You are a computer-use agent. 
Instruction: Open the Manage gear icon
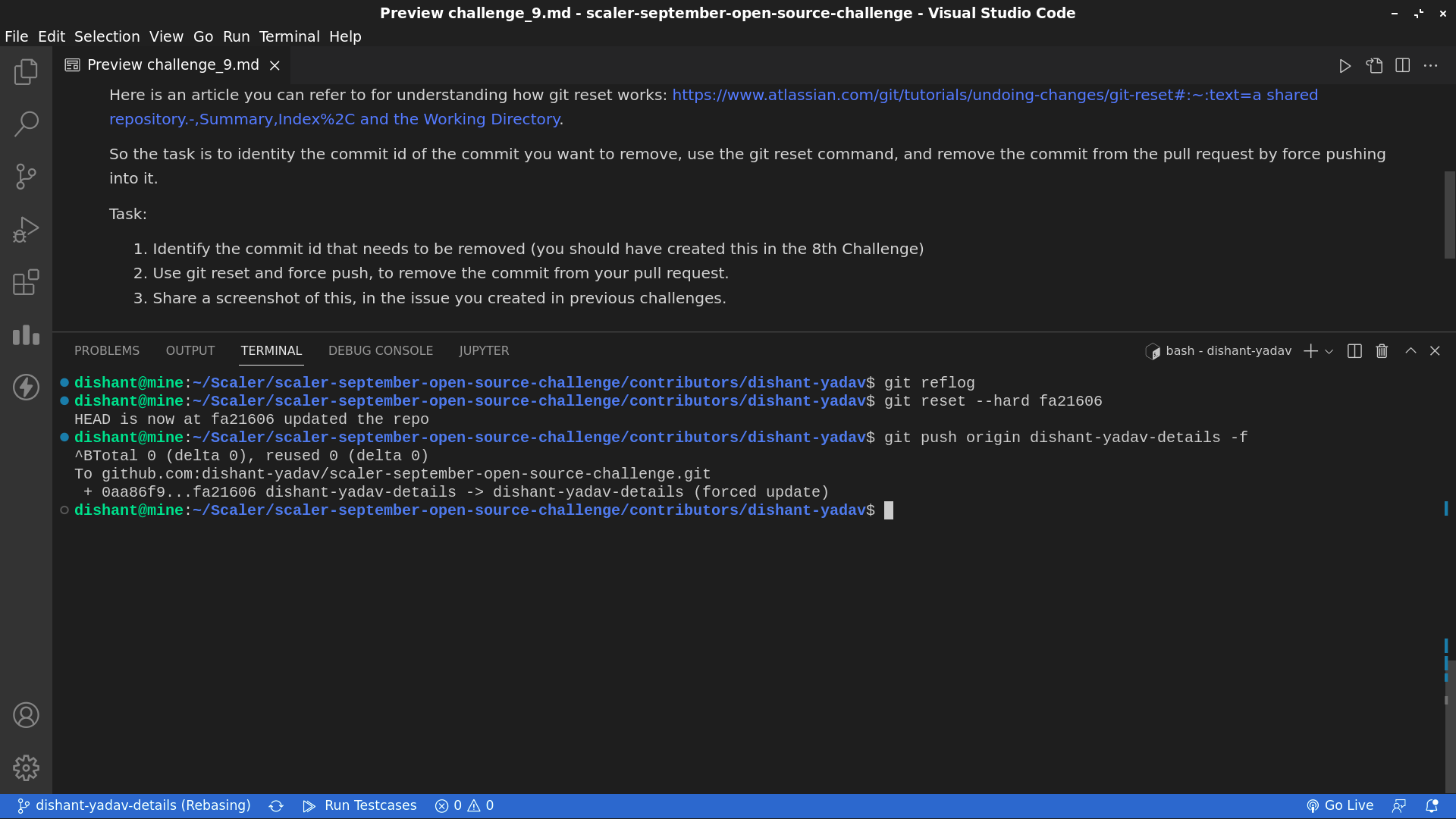pyautogui.click(x=26, y=767)
